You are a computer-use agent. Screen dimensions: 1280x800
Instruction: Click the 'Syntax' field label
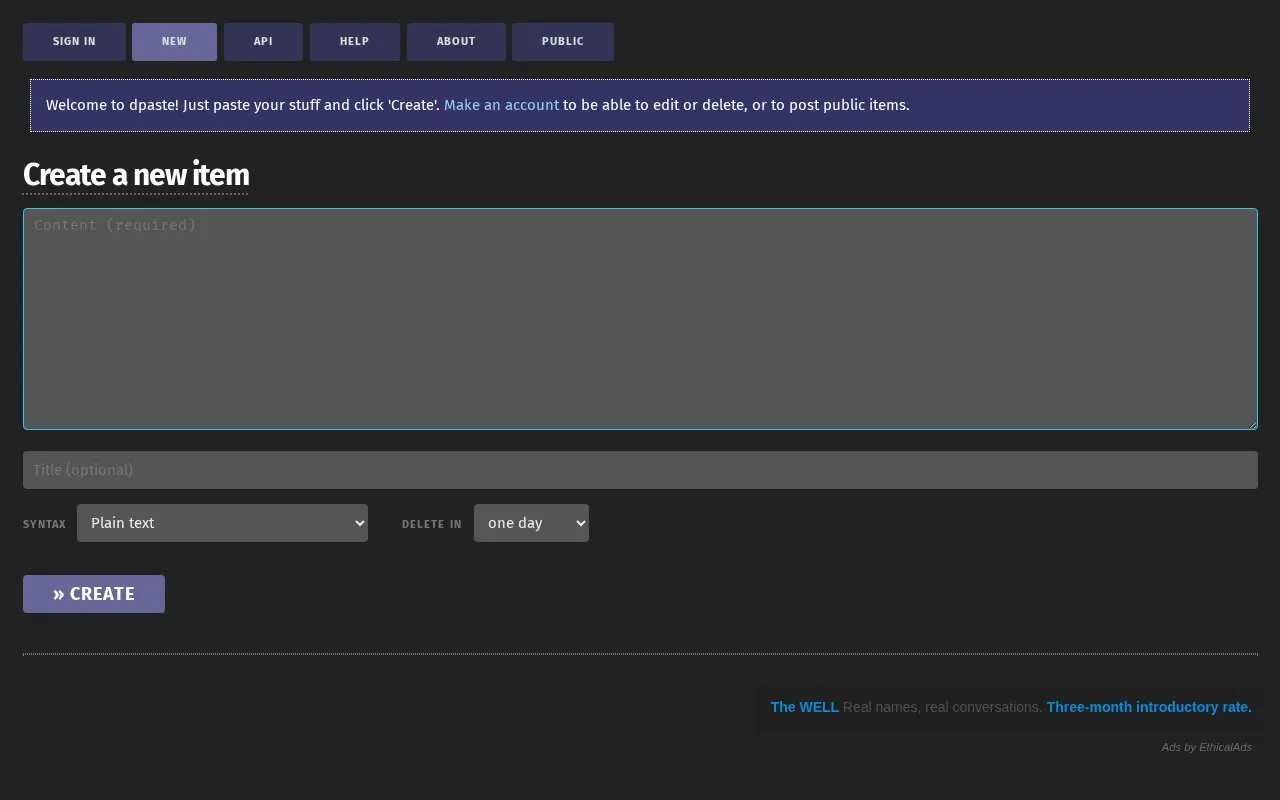coord(44,524)
